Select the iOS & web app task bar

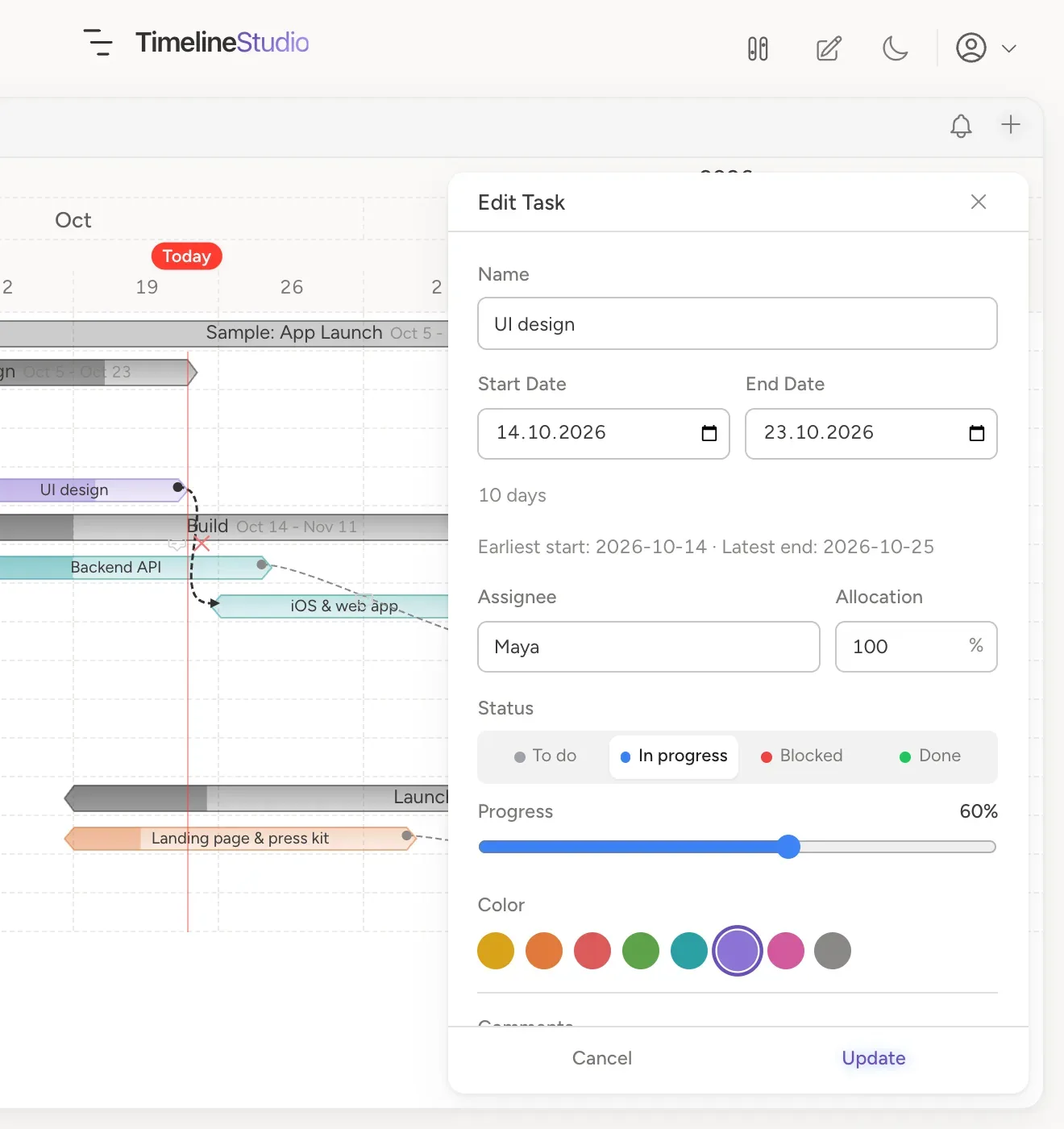330,606
